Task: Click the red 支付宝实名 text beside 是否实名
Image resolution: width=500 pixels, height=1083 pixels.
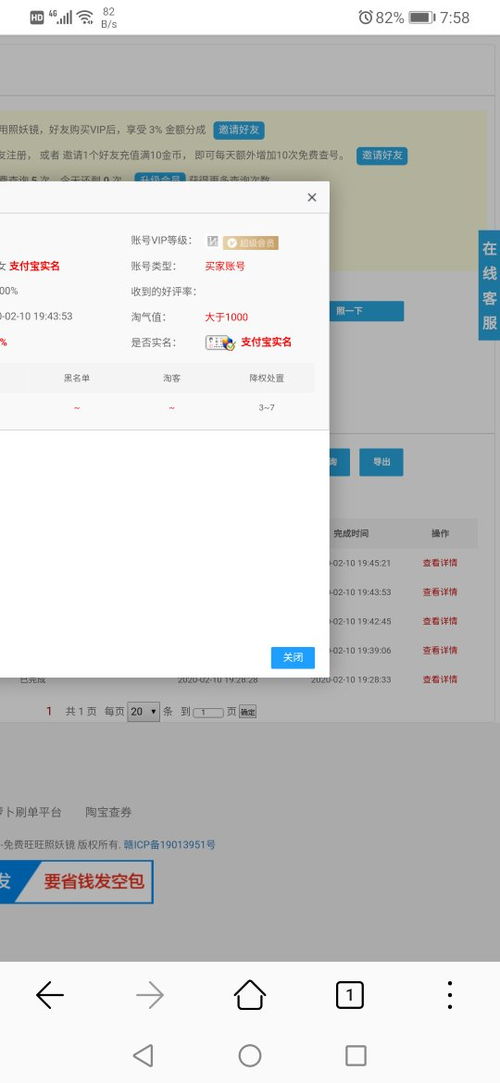Action: tap(267, 343)
